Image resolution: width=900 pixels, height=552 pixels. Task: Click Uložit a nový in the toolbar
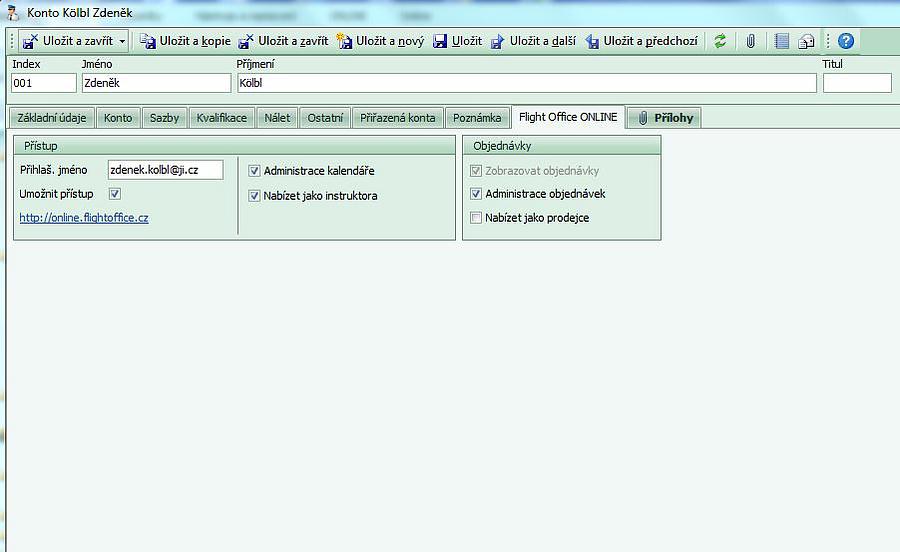tap(380, 41)
